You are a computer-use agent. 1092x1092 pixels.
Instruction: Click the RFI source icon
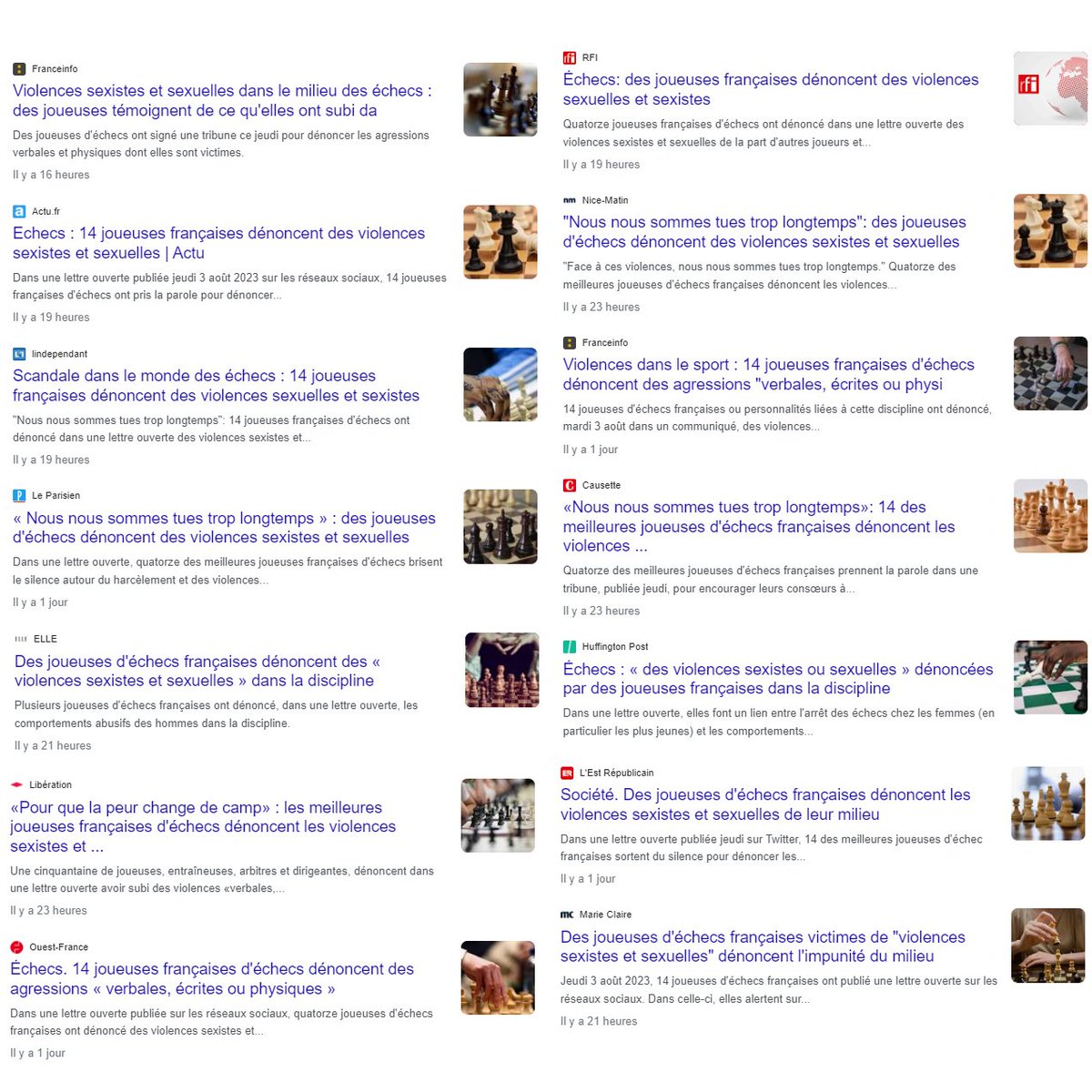(570, 56)
